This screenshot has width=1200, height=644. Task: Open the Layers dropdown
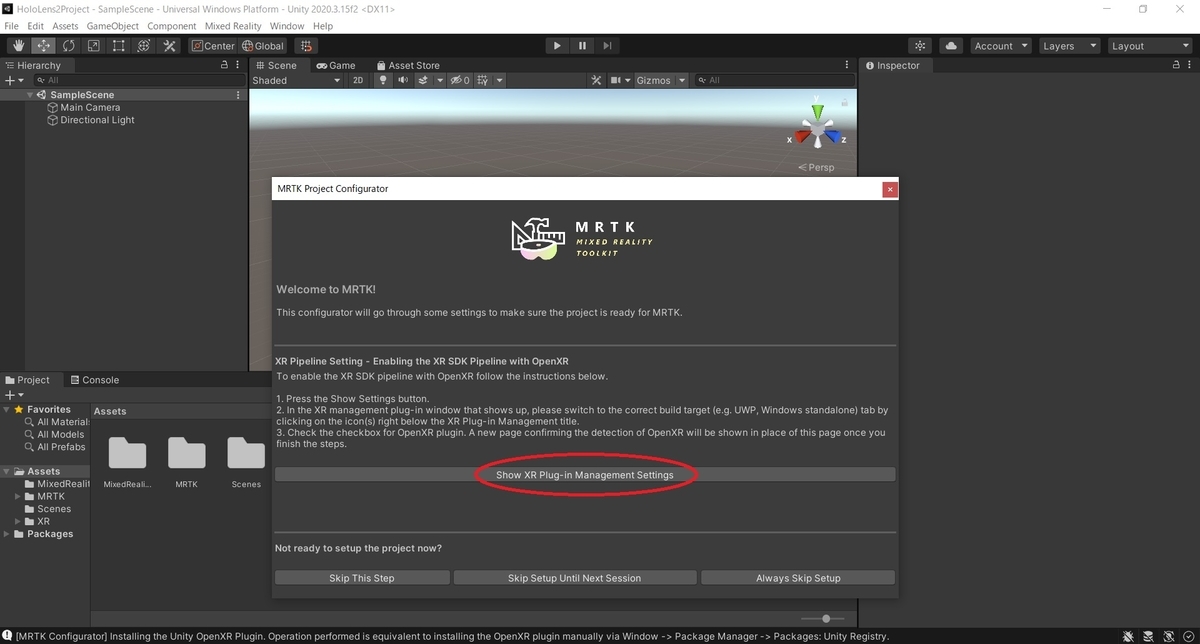coord(1068,46)
